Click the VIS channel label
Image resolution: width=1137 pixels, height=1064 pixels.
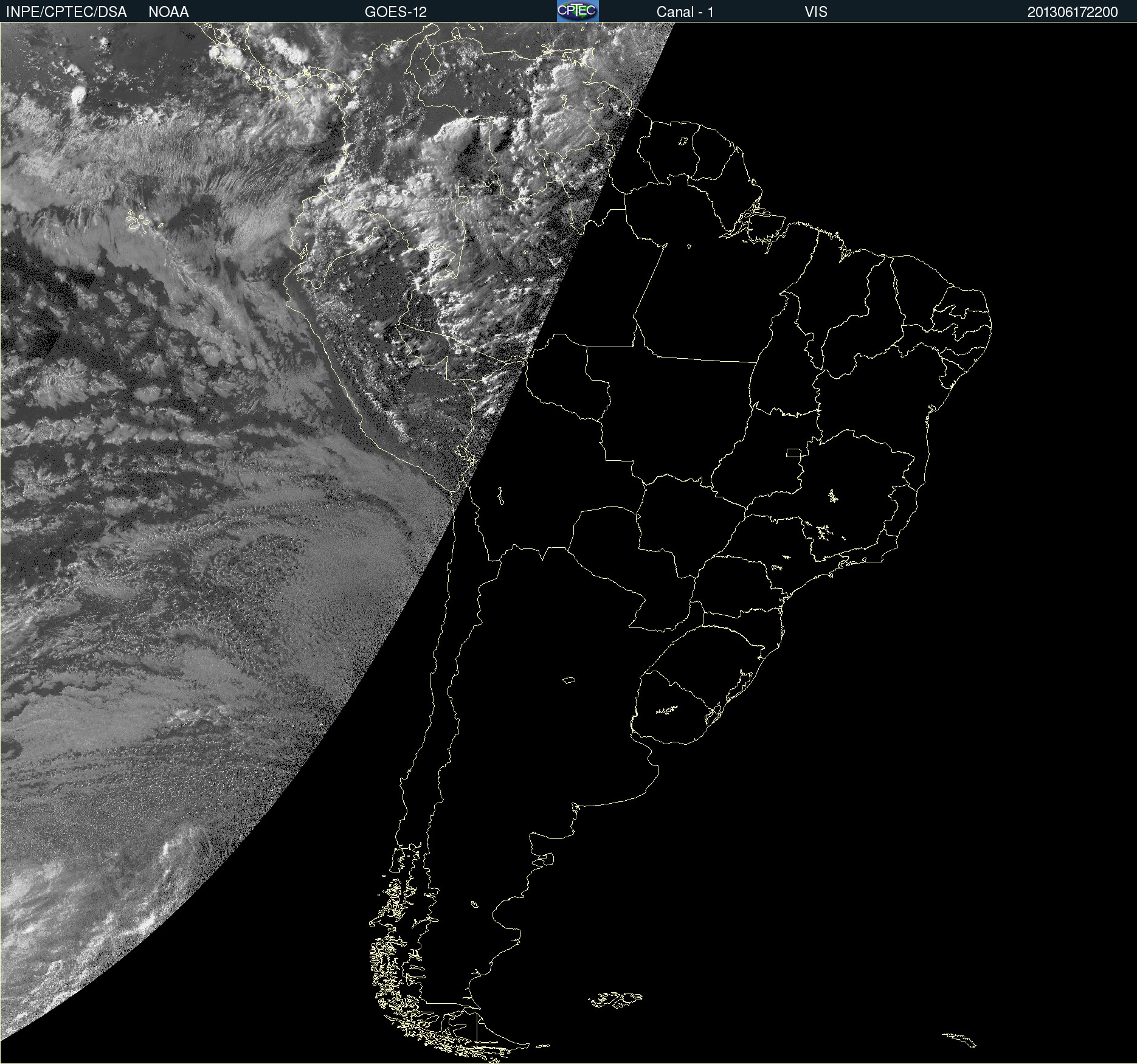click(816, 12)
